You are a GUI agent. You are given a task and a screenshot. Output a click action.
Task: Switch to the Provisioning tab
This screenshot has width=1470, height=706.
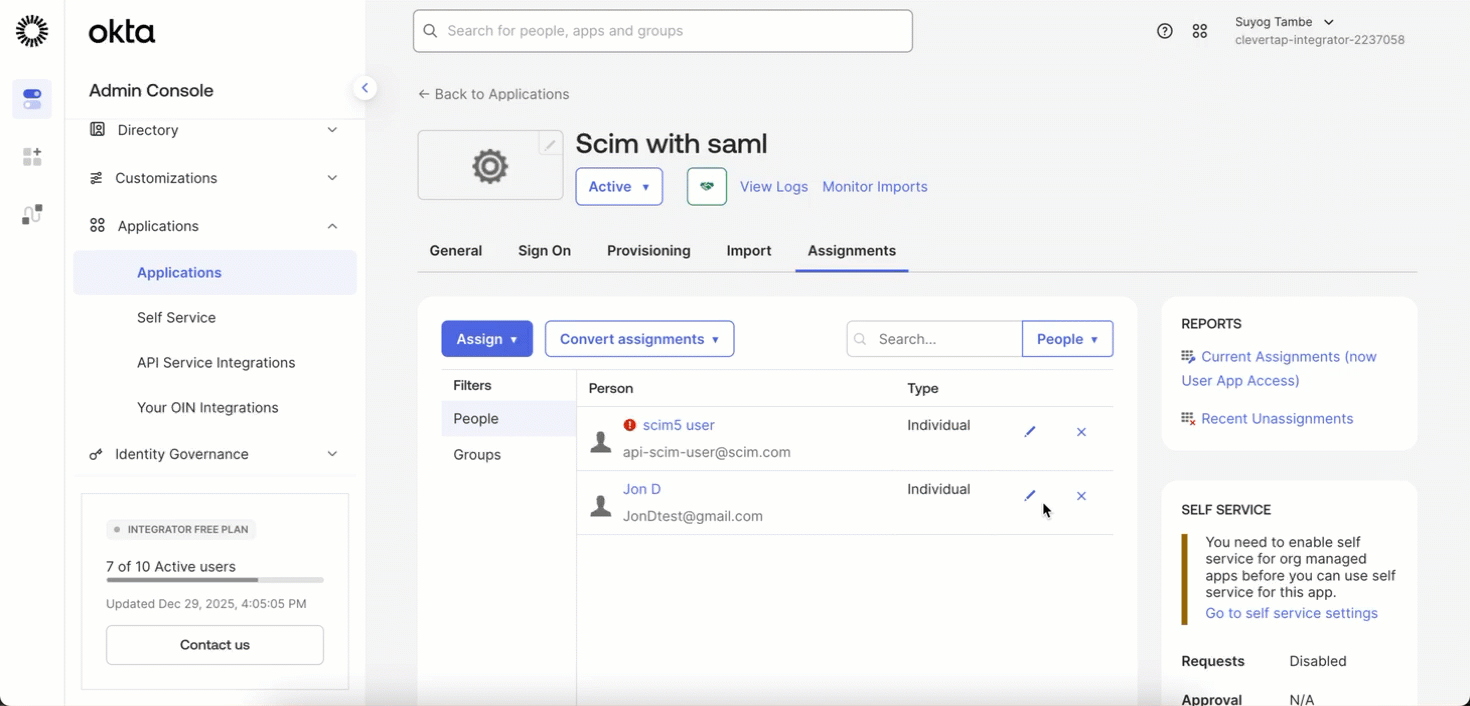click(649, 251)
